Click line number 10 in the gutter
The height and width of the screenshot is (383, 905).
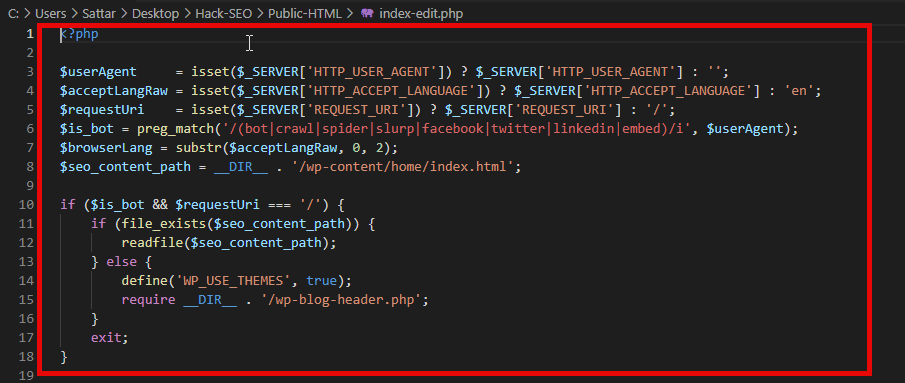coord(26,205)
